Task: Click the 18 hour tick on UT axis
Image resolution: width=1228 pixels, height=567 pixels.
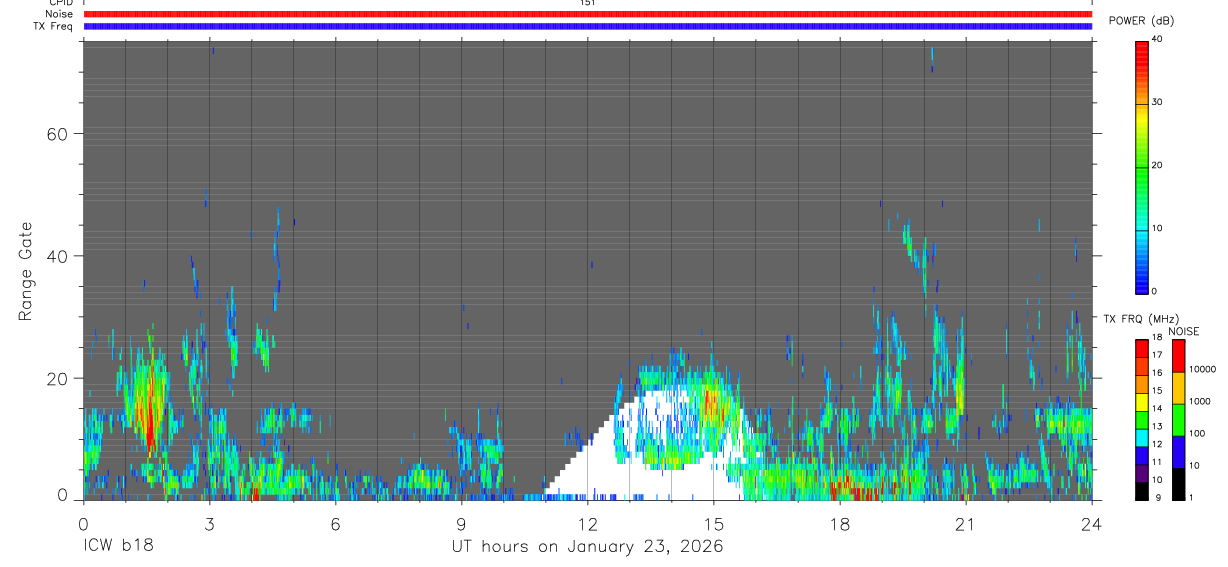Action: [x=840, y=523]
